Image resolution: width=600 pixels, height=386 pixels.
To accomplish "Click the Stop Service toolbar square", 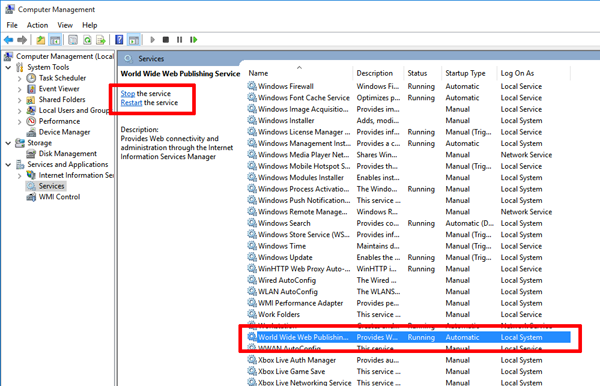I will coord(166,40).
